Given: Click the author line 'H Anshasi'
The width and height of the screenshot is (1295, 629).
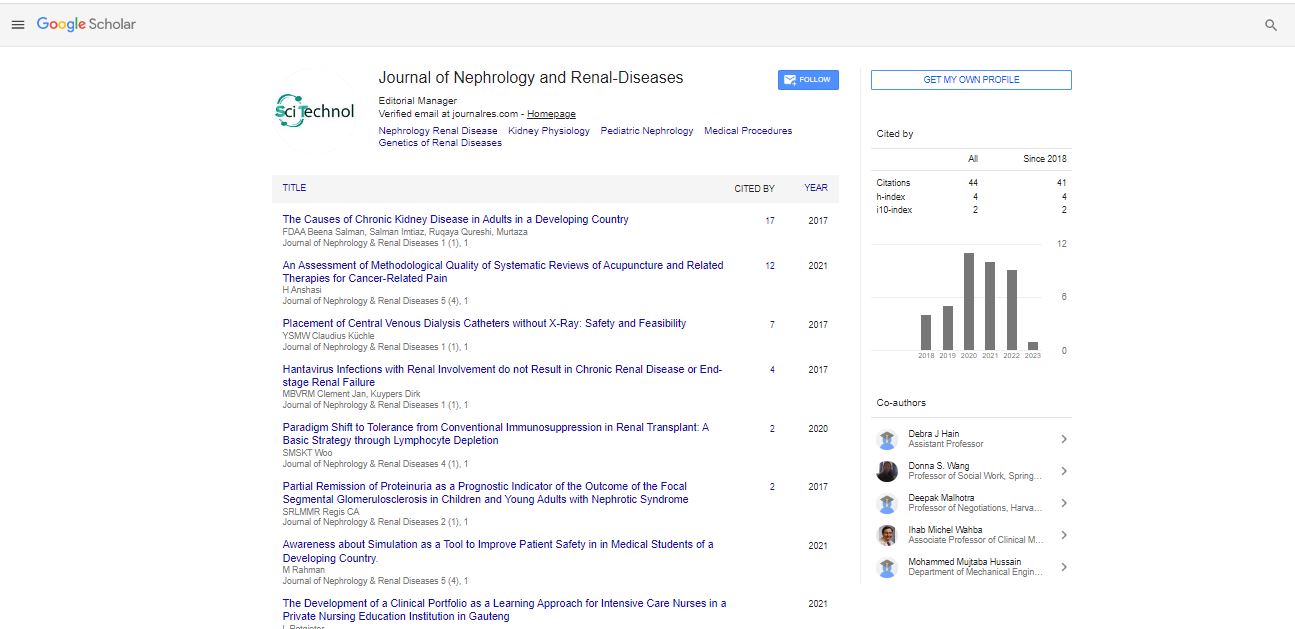Looking at the screenshot, I should point(303,290).
